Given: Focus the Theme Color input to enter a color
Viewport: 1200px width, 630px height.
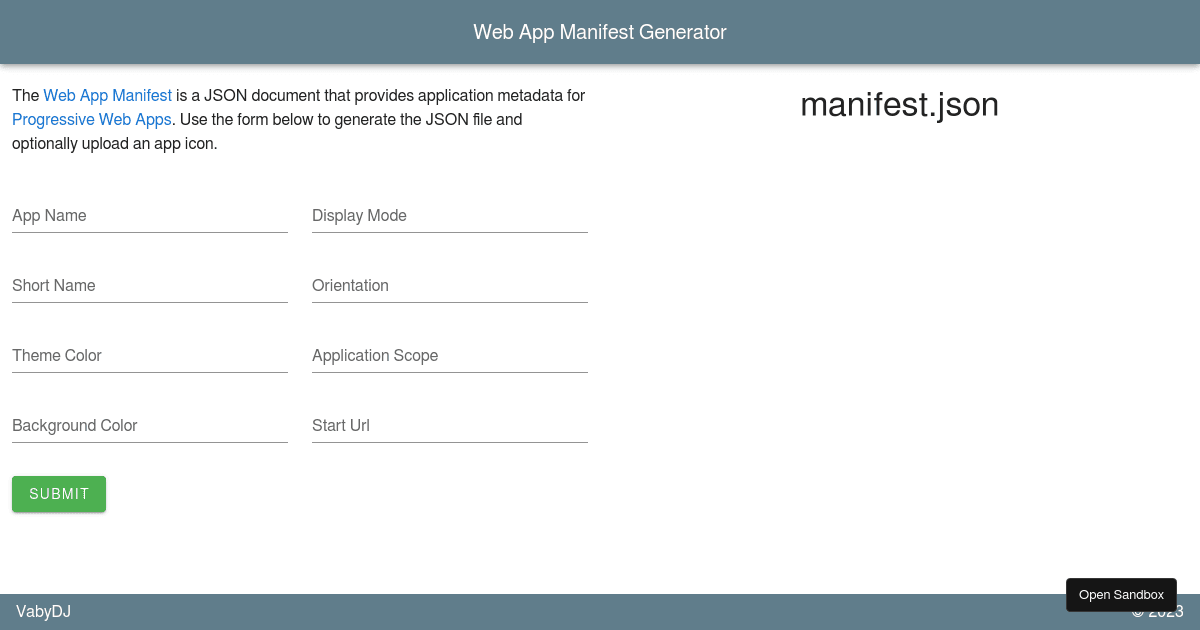Looking at the screenshot, I should pos(149,356).
